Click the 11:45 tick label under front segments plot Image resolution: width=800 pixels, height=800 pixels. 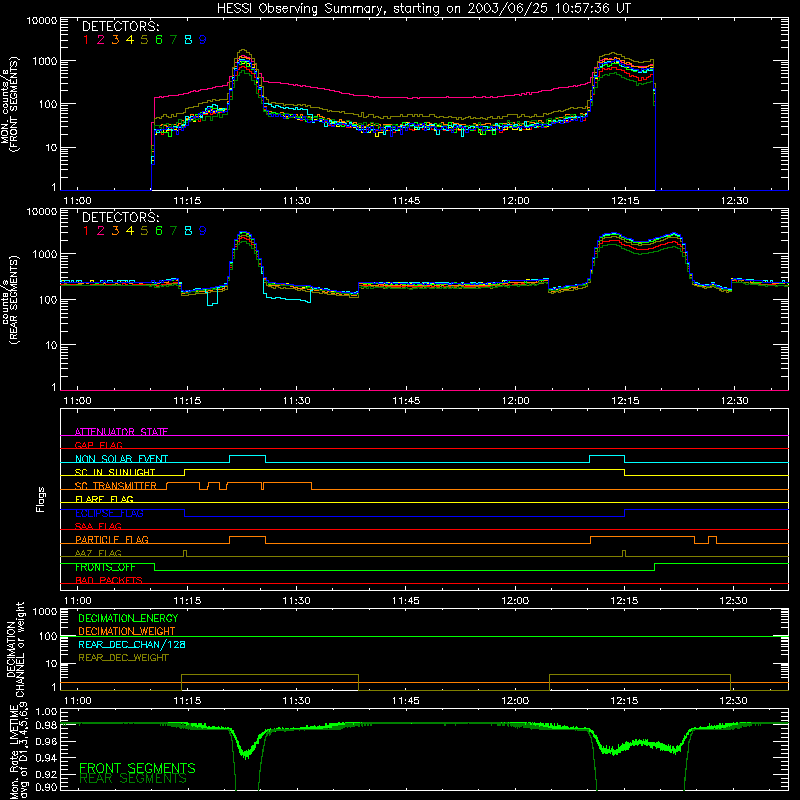[x=406, y=201]
